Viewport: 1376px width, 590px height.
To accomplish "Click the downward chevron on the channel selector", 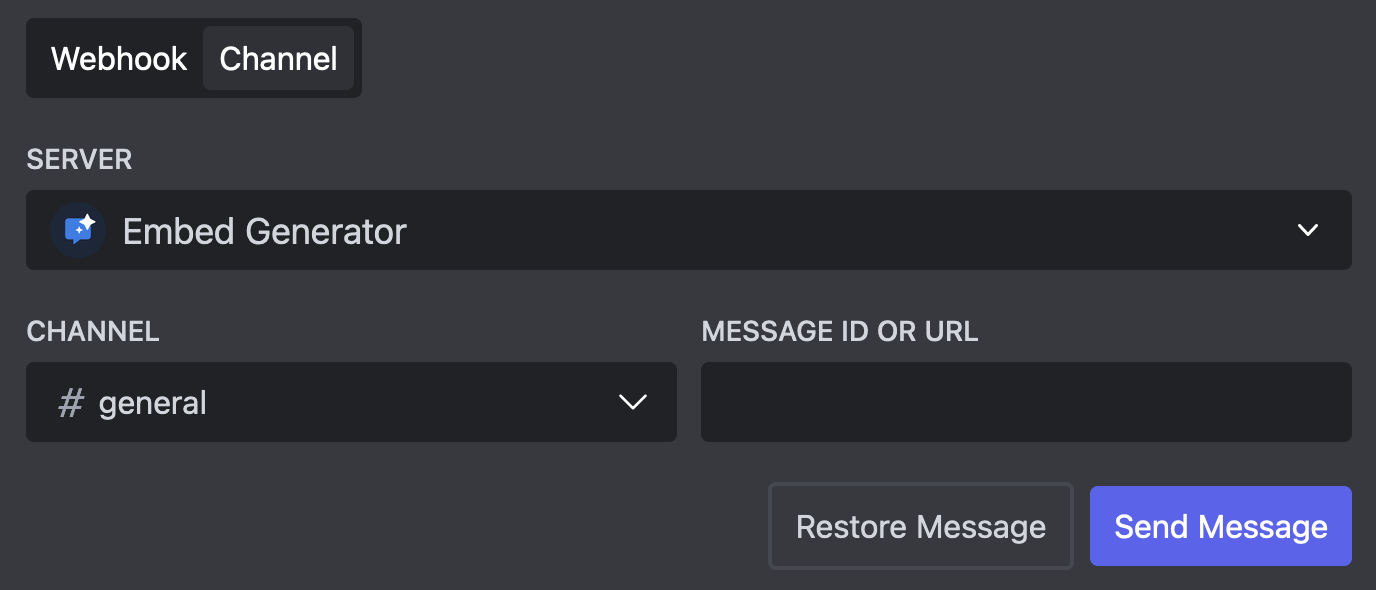I will (x=631, y=402).
